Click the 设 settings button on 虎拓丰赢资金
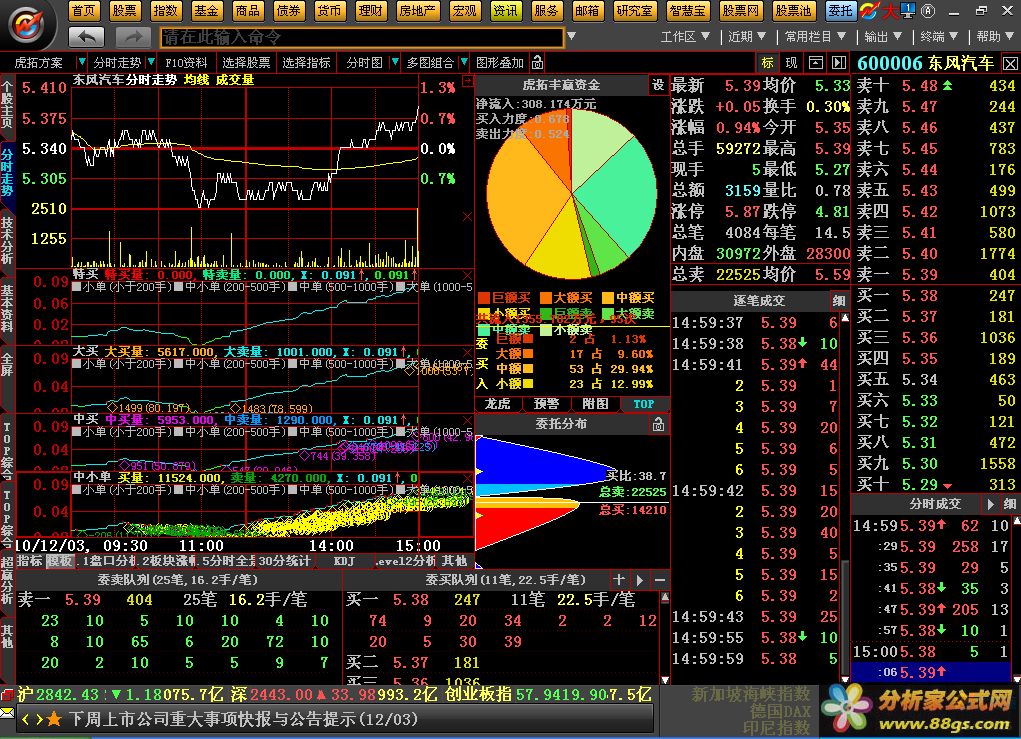 pos(658,85)
